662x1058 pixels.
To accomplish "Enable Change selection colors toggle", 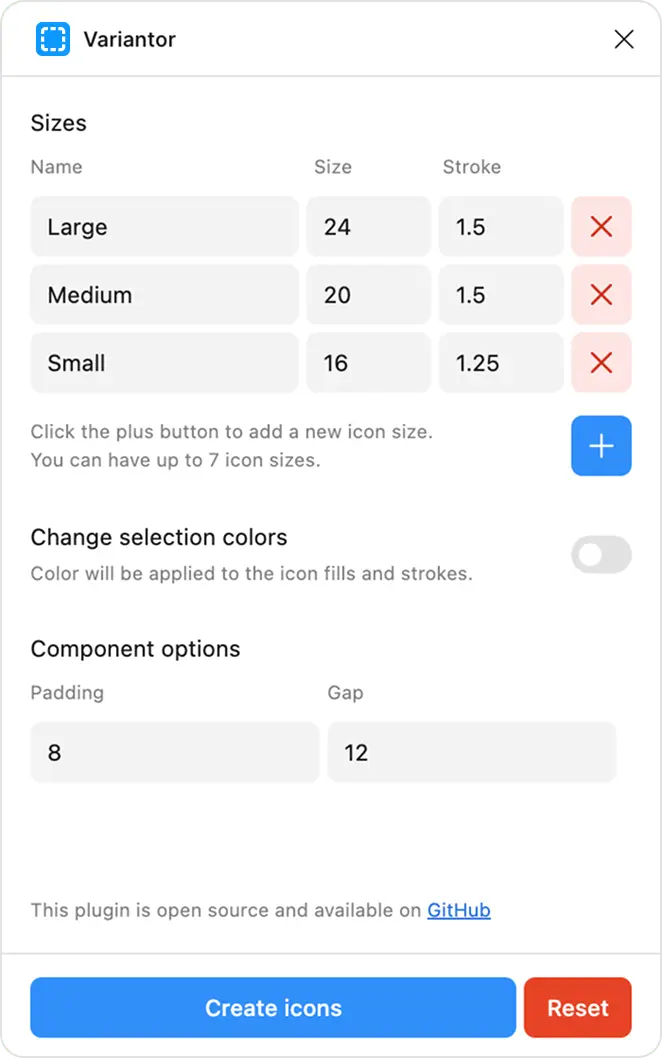I will pyautogui.click(x=601, y=555).
